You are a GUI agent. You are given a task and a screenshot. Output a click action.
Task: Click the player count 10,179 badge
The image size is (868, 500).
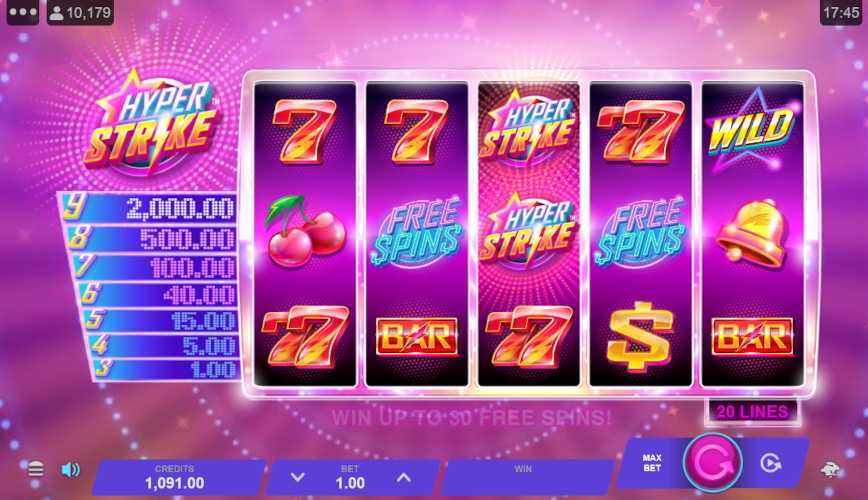[x=80, y=12]
